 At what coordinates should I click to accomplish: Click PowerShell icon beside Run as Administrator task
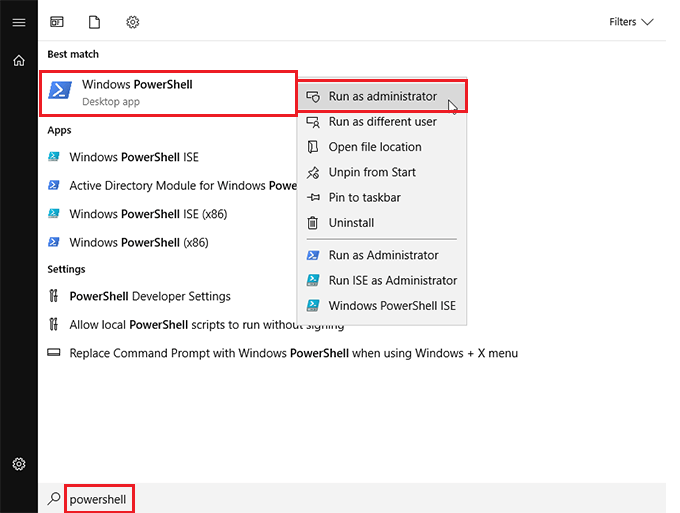[x=313, y=255]
